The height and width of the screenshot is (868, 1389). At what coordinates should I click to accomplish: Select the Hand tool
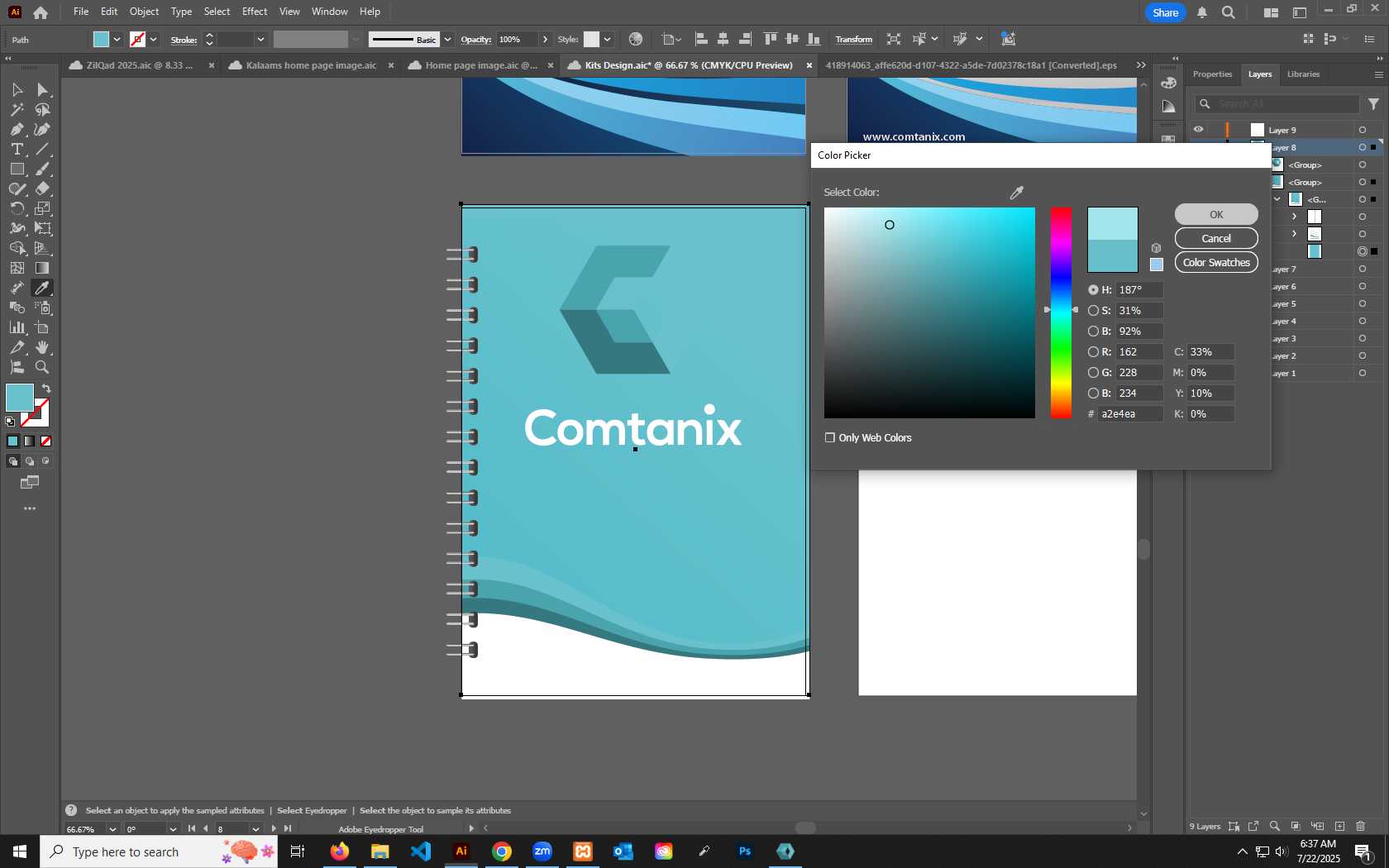[x=42, y=347]
